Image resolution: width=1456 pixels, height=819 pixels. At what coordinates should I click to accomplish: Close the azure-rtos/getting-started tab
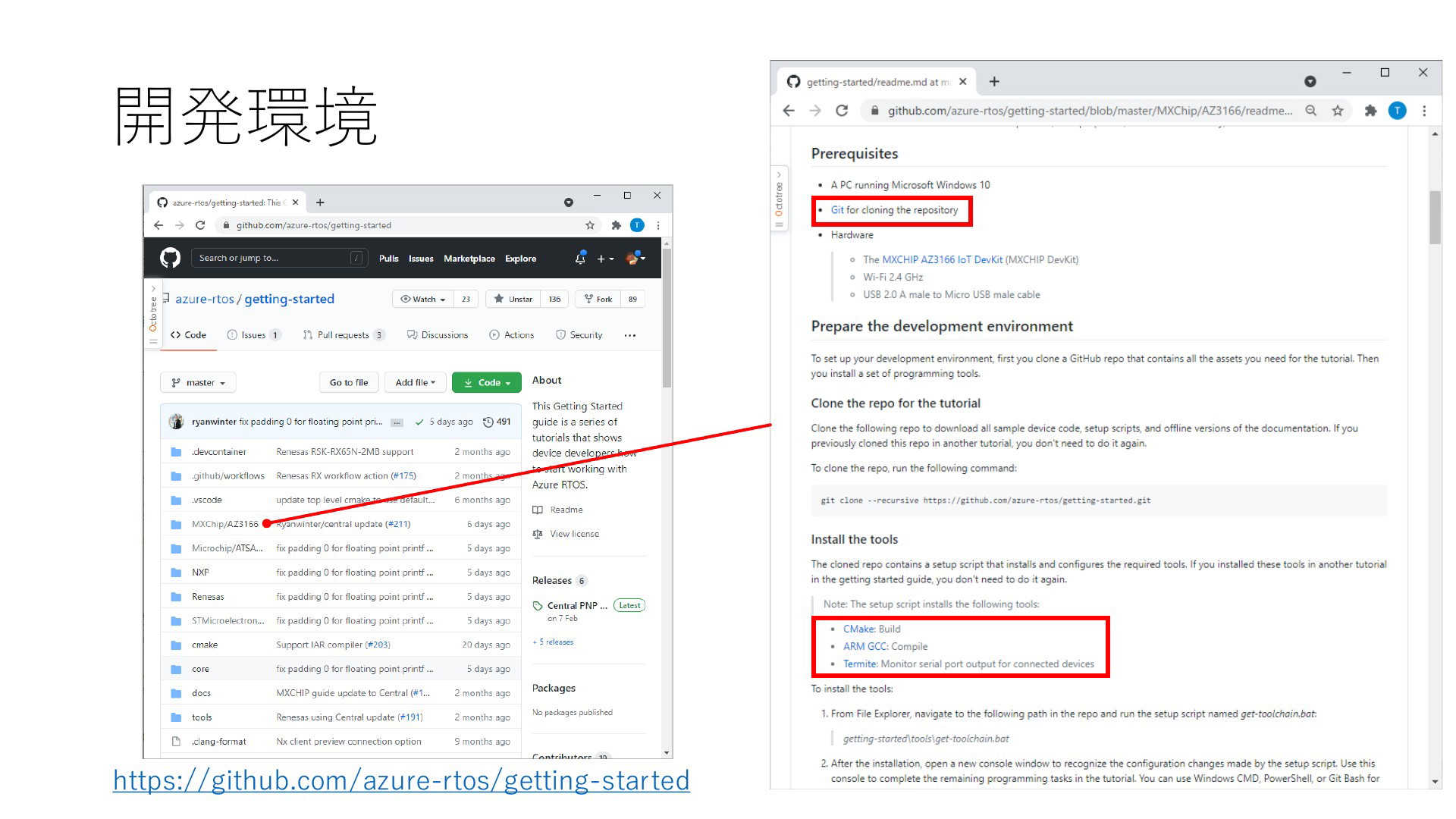point(295,202)
